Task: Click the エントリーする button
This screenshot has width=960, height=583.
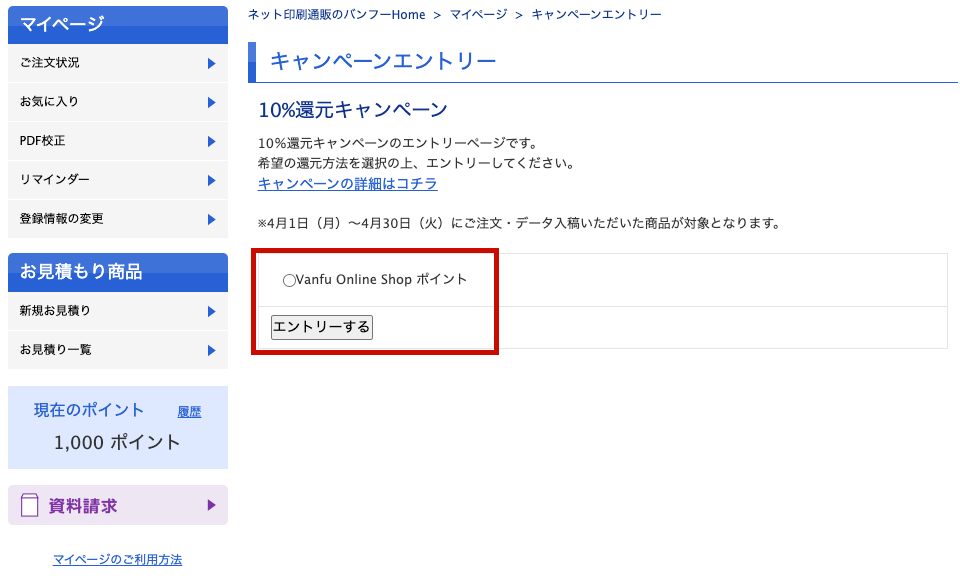Action: pyautogui.click(x=321, y=327)
